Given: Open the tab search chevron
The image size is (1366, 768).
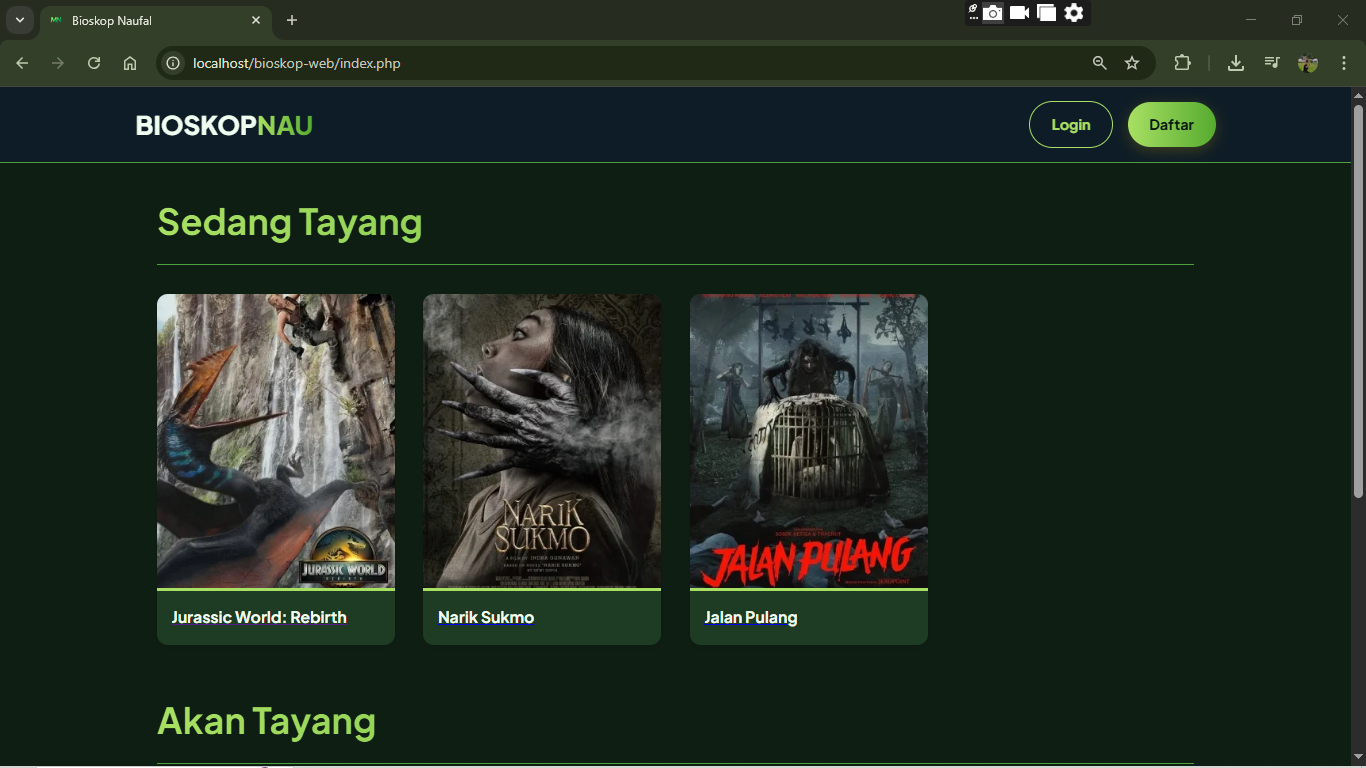Looking at the screenshot, I should (19, 20).
